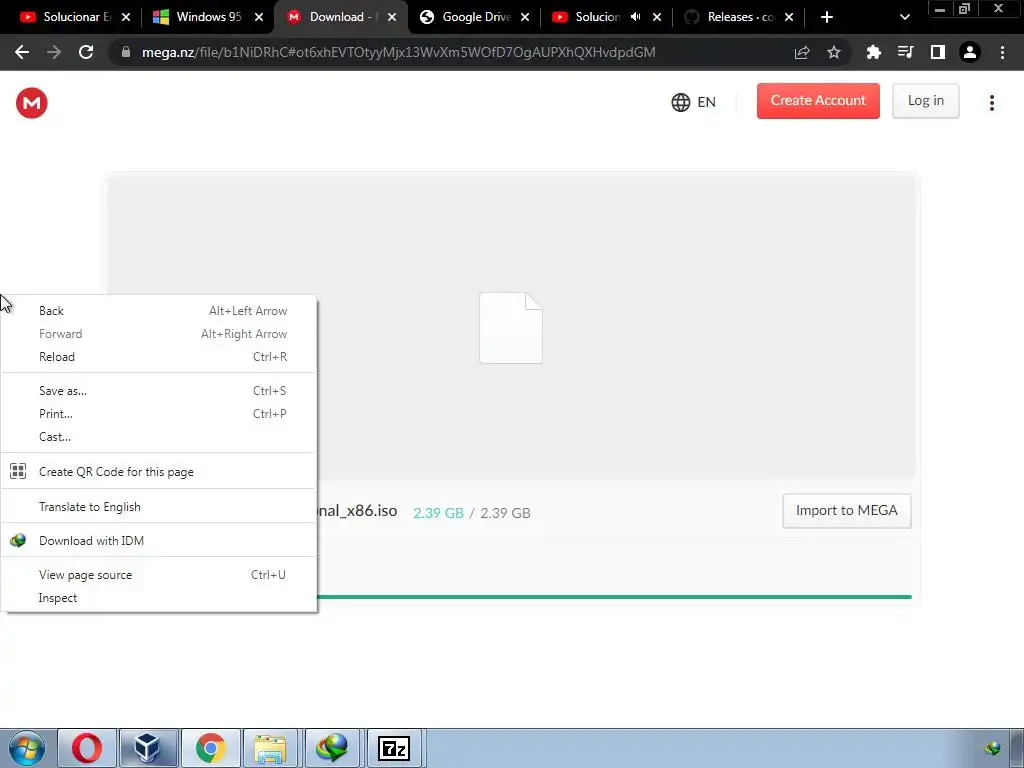The width and height of the screenshot is (1024, 768).
Task: Choose Inspect in context menu
Action: click(159, 598)
